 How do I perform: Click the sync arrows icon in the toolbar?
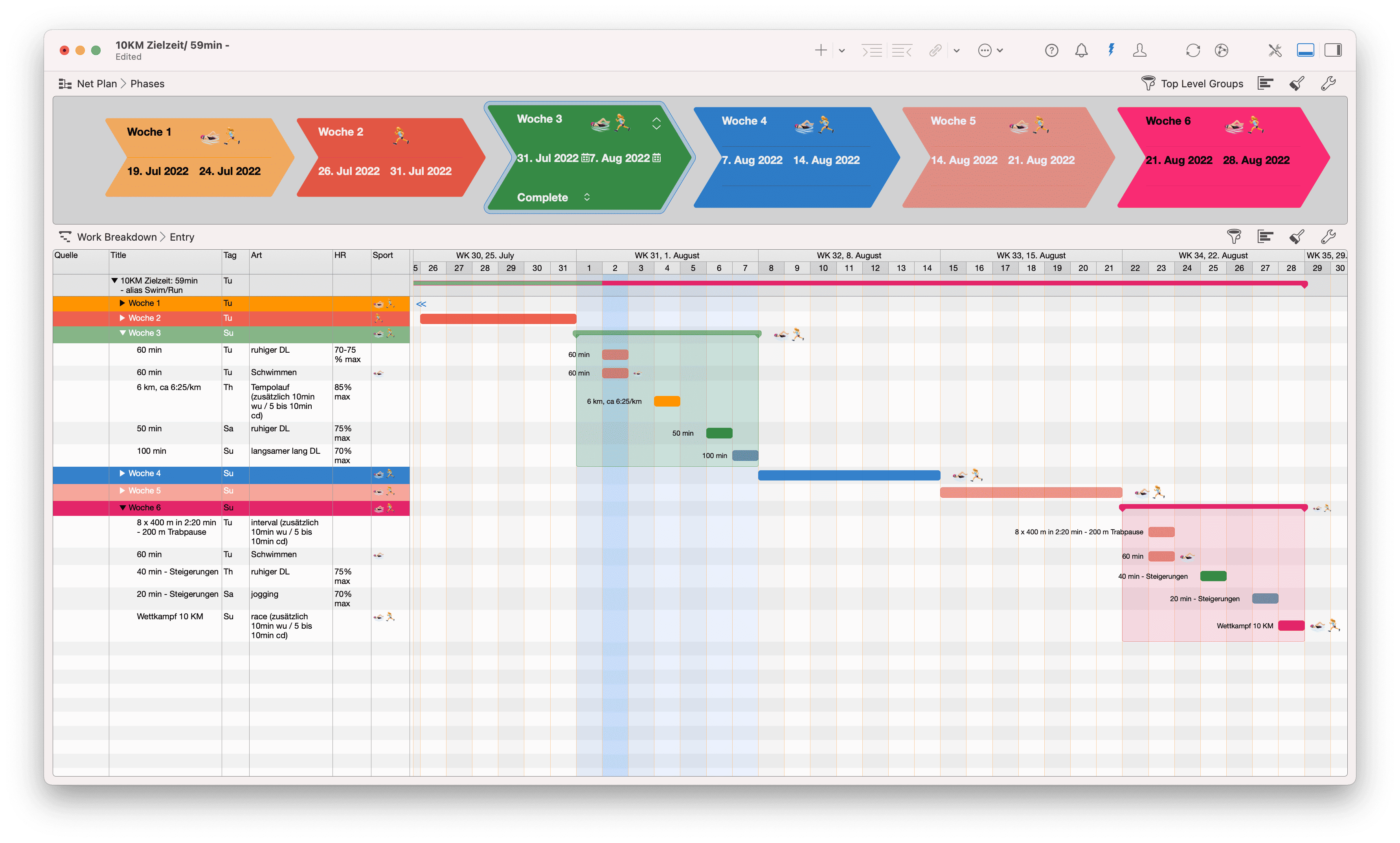click(x=1193, y=51)
